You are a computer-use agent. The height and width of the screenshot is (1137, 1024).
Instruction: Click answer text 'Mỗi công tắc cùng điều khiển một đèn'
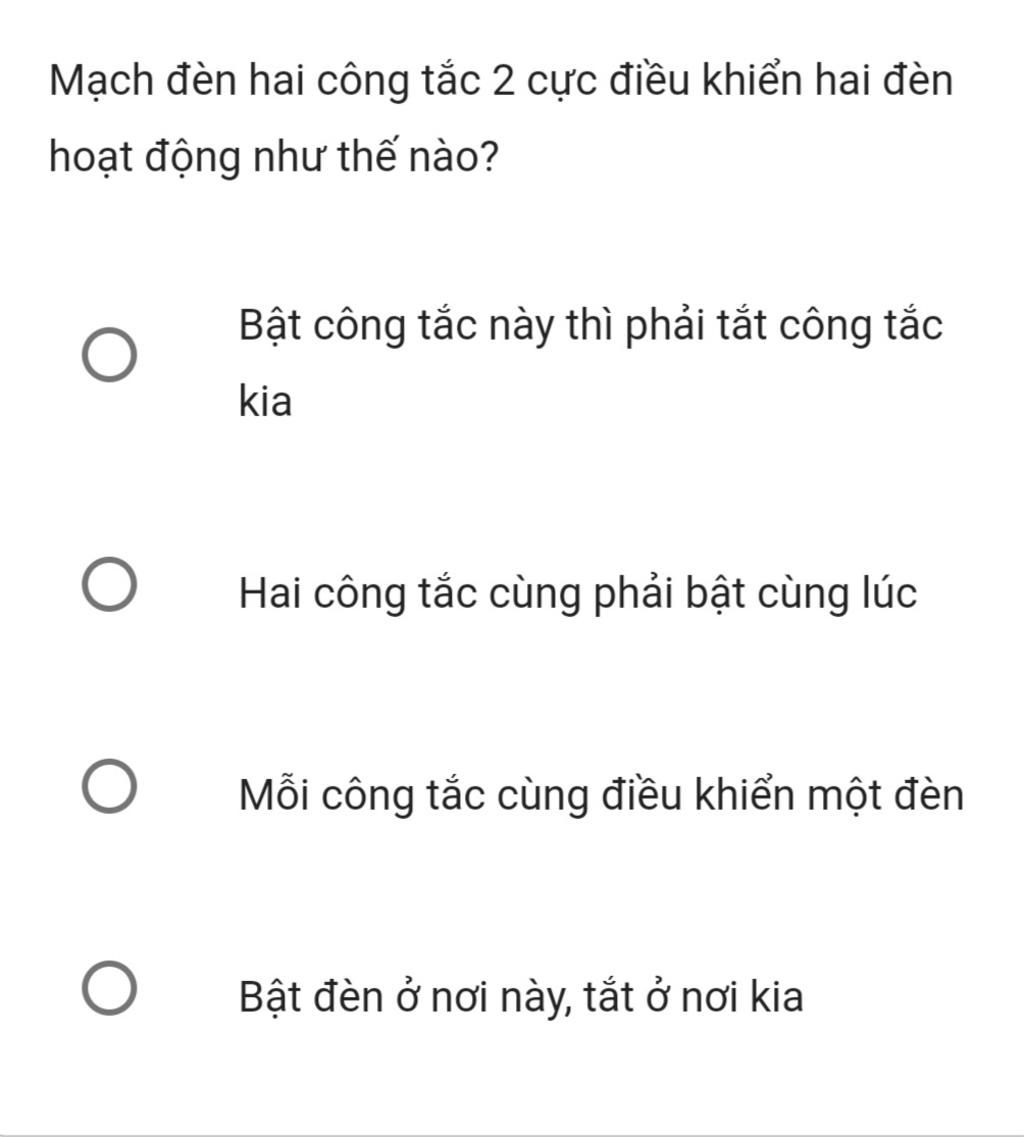[602, 795]
